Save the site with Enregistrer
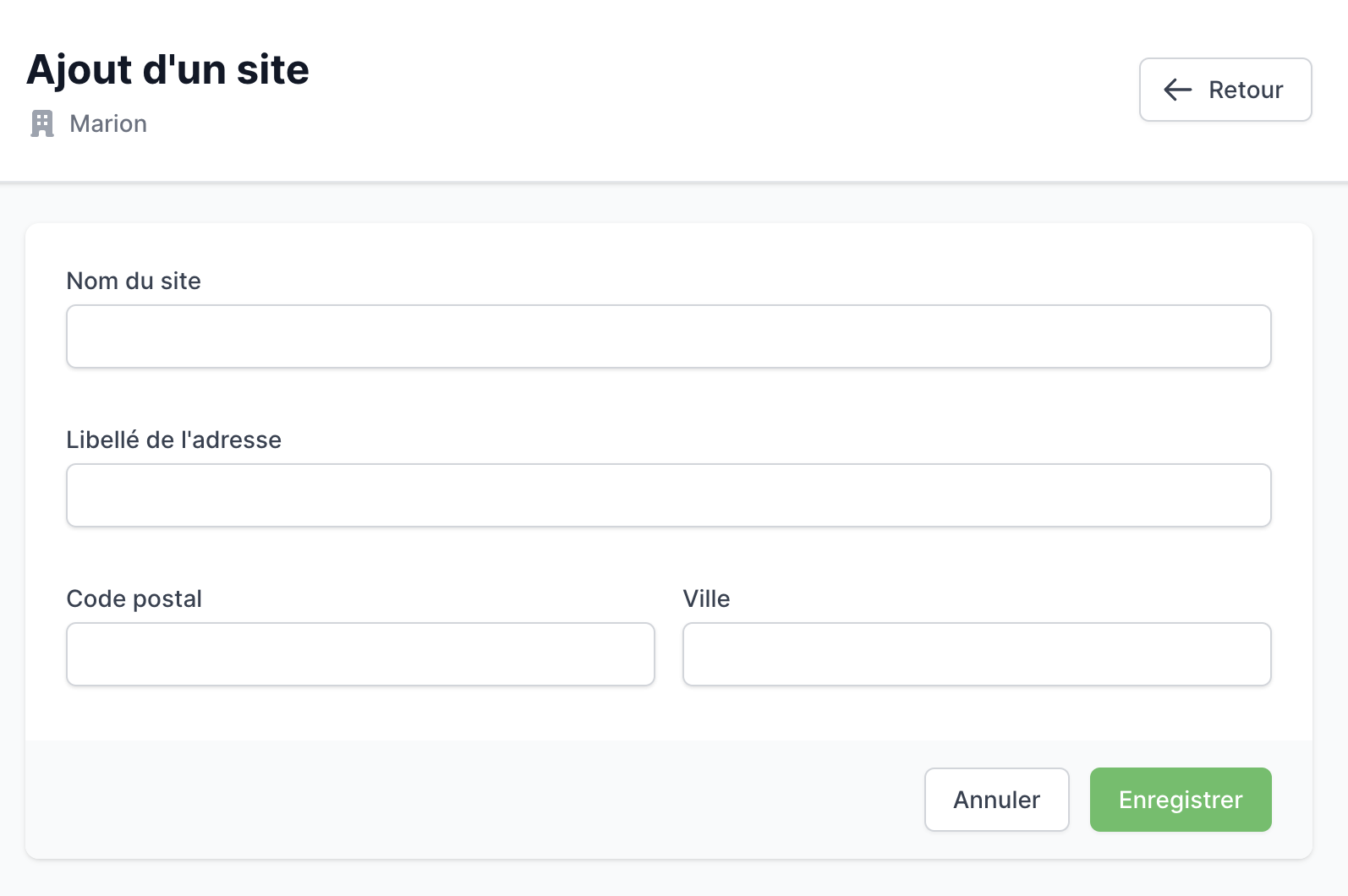1348x896 pixels. tap(1181, 800)
